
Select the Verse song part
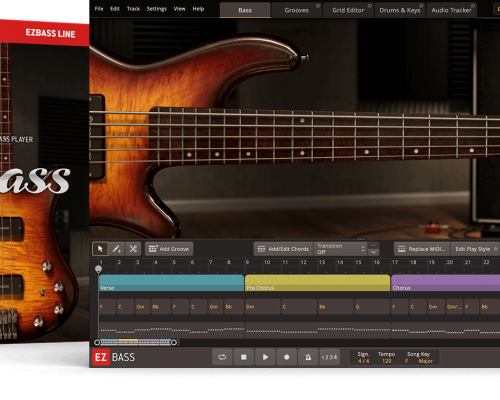tap(171, 283)
